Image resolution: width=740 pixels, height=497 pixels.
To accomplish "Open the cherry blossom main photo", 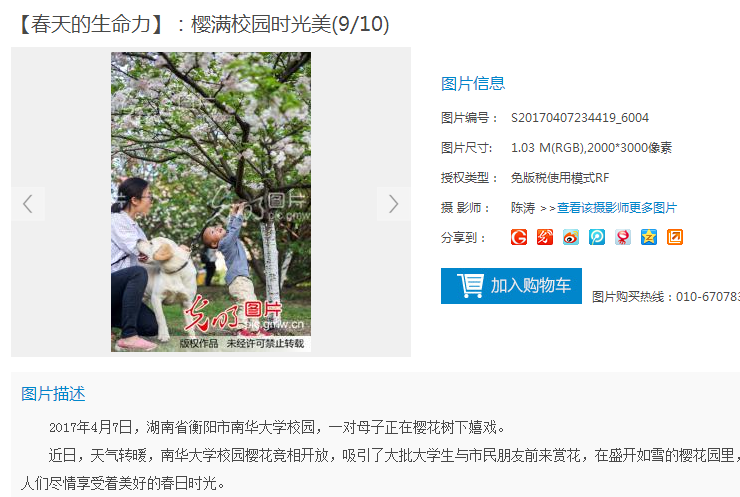I will coord(211,202).
